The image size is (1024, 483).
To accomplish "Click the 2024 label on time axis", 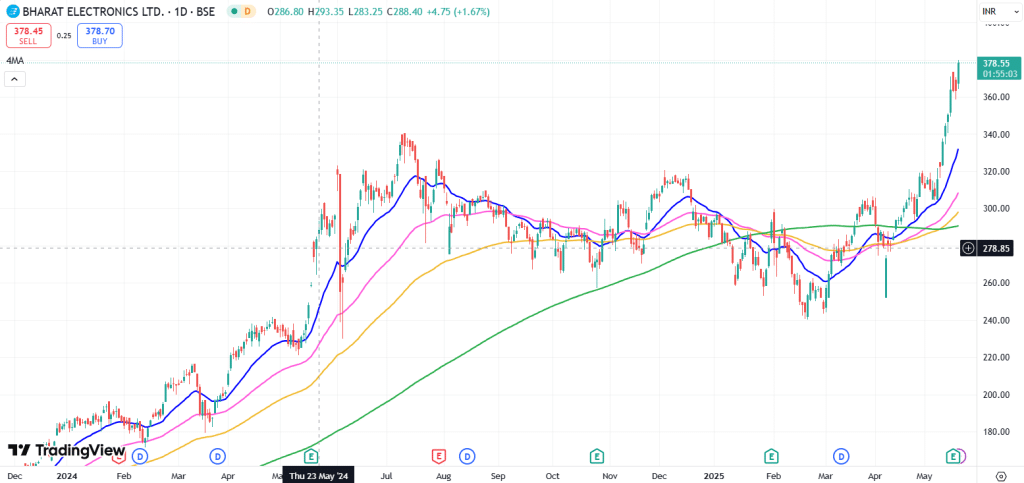I will (x=67, y=476).
